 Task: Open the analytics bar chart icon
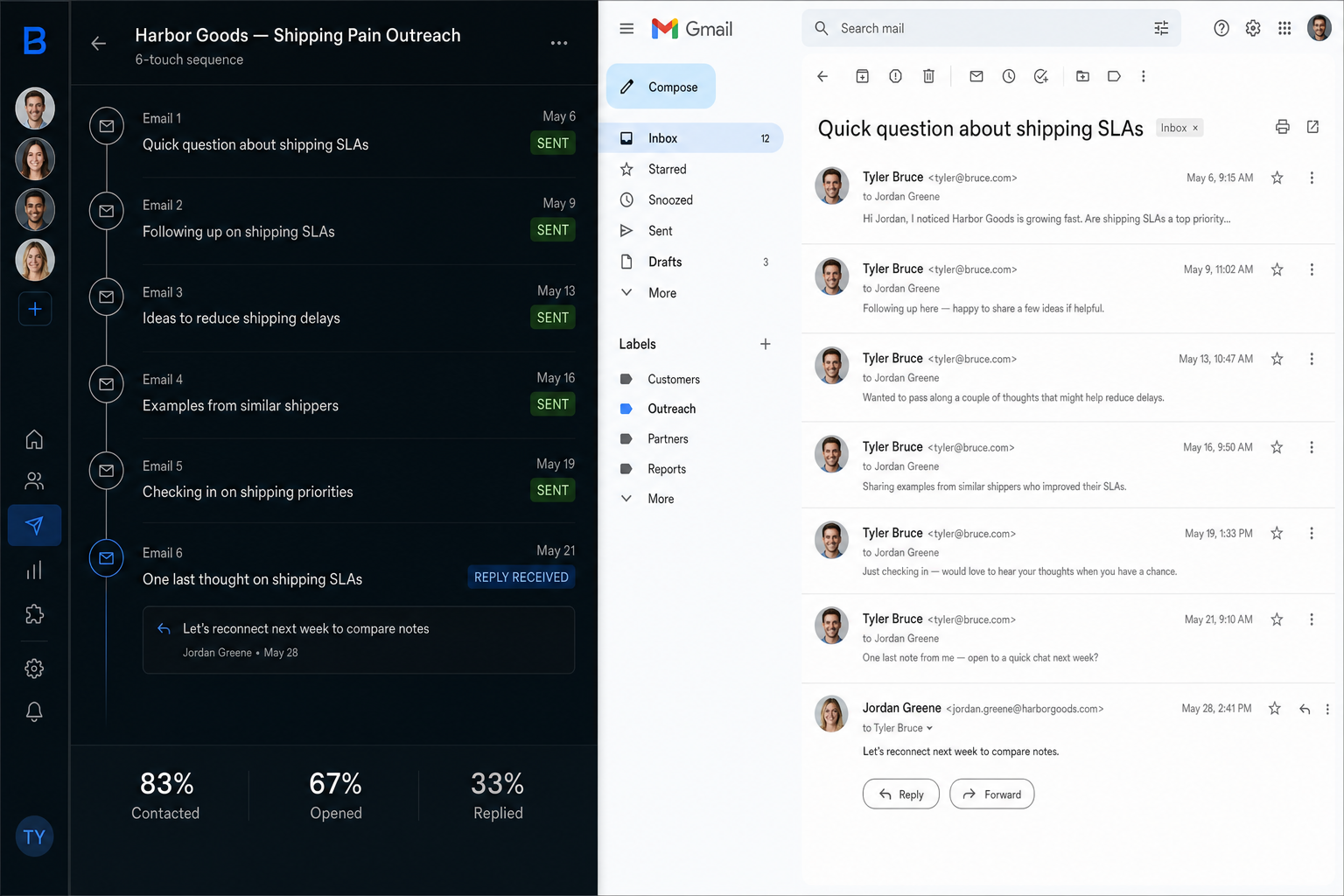click(34, 570)
